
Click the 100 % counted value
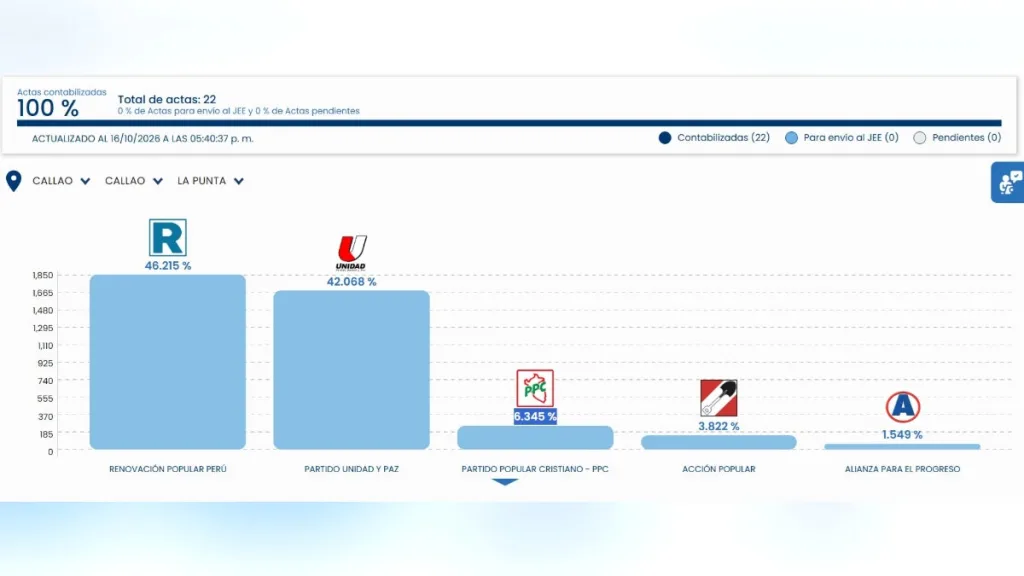click(x=48, y=108)
